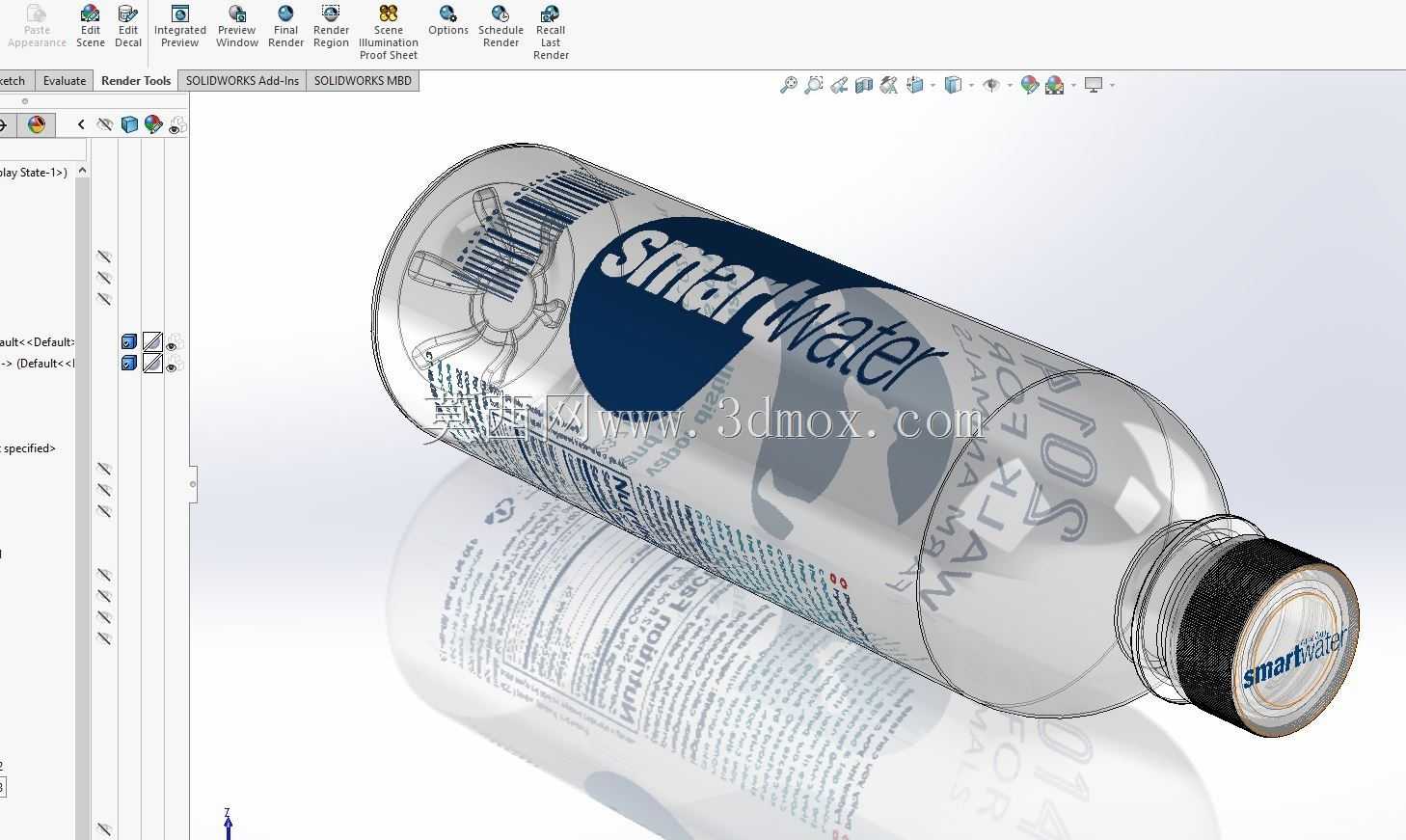Open the Schedule Render dialog

pyautogui.click(x=500, y=26)
